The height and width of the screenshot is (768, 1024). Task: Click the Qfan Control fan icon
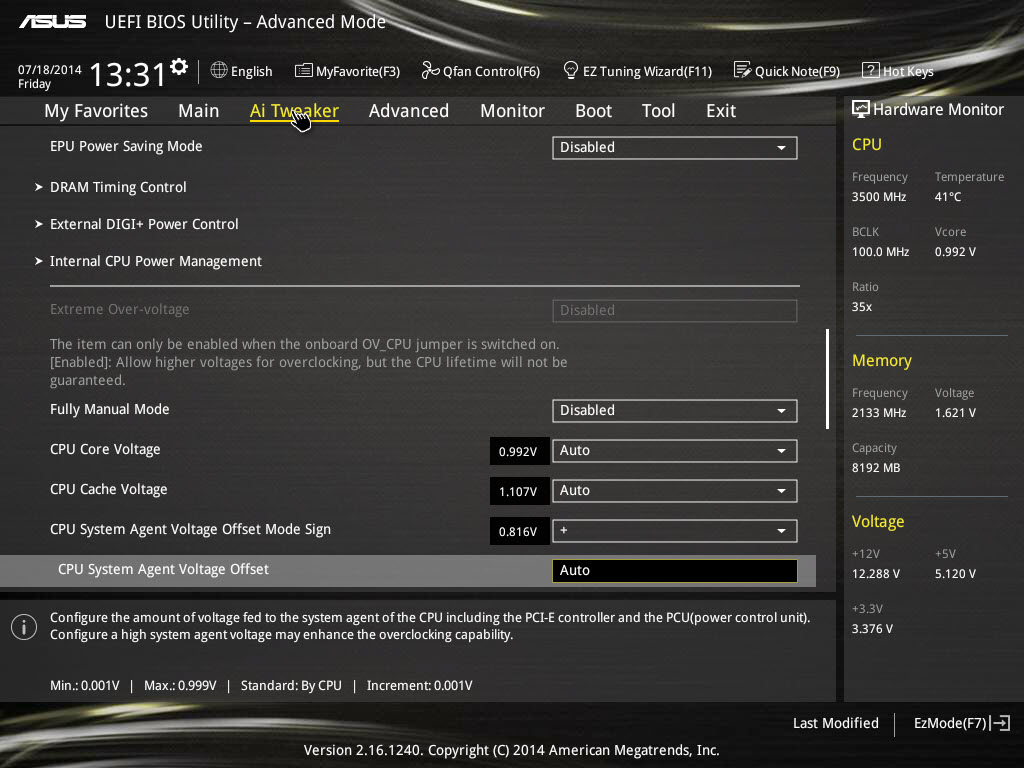pyautogui.click(x=430, y=70)
